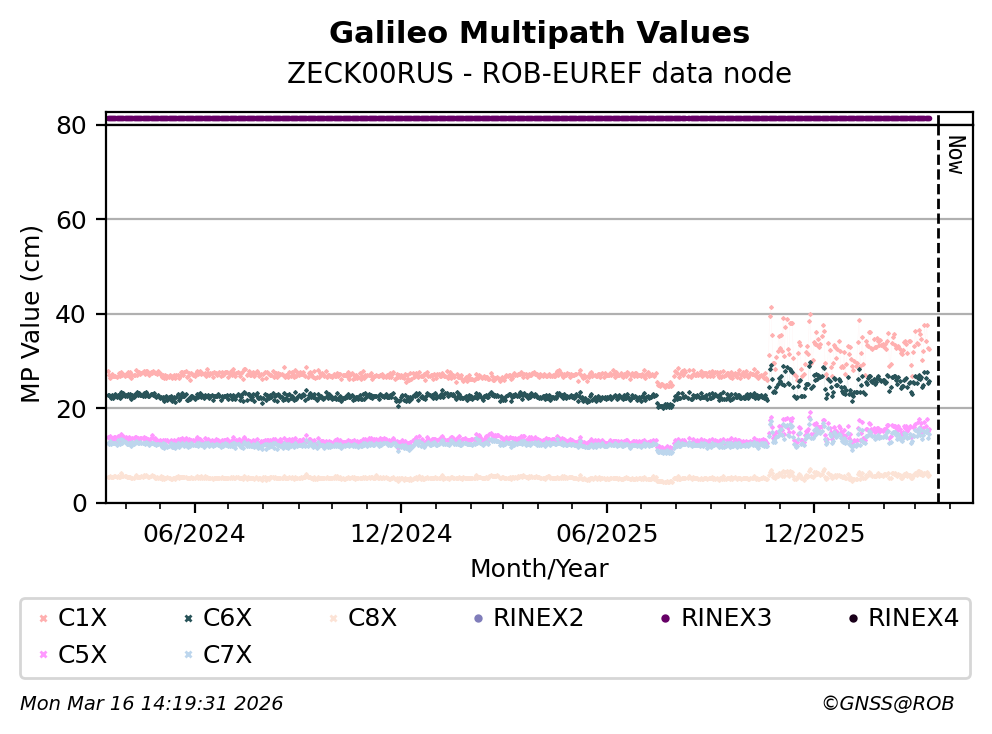Select the C6X legend label text
Image resolution: width=992 pixels, height=734 pixels.
coord(227,618)
